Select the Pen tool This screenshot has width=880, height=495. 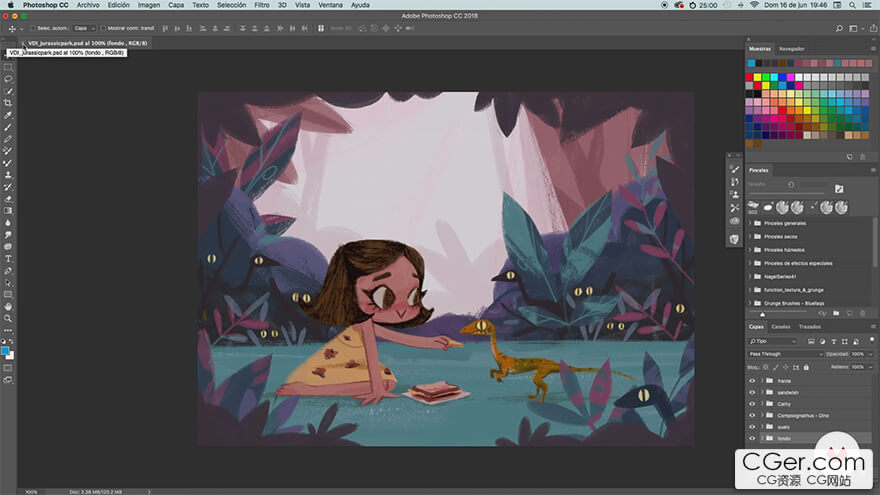click(x=8, y=271)
